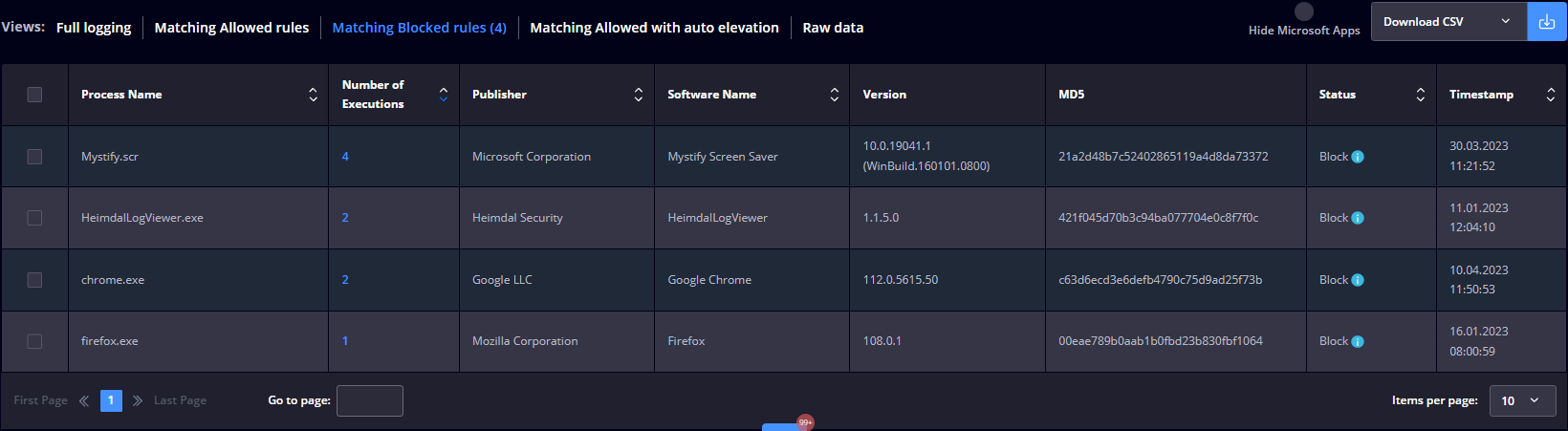Check the chrome.exe row checkbox
1568x431 pixels.
(34, 280)
